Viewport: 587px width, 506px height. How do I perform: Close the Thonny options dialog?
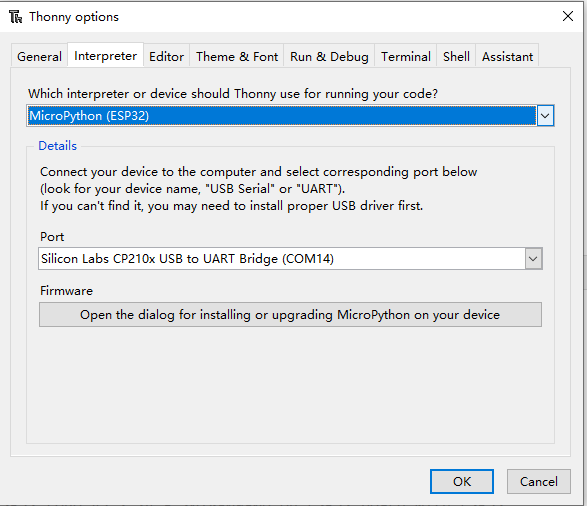568,16
